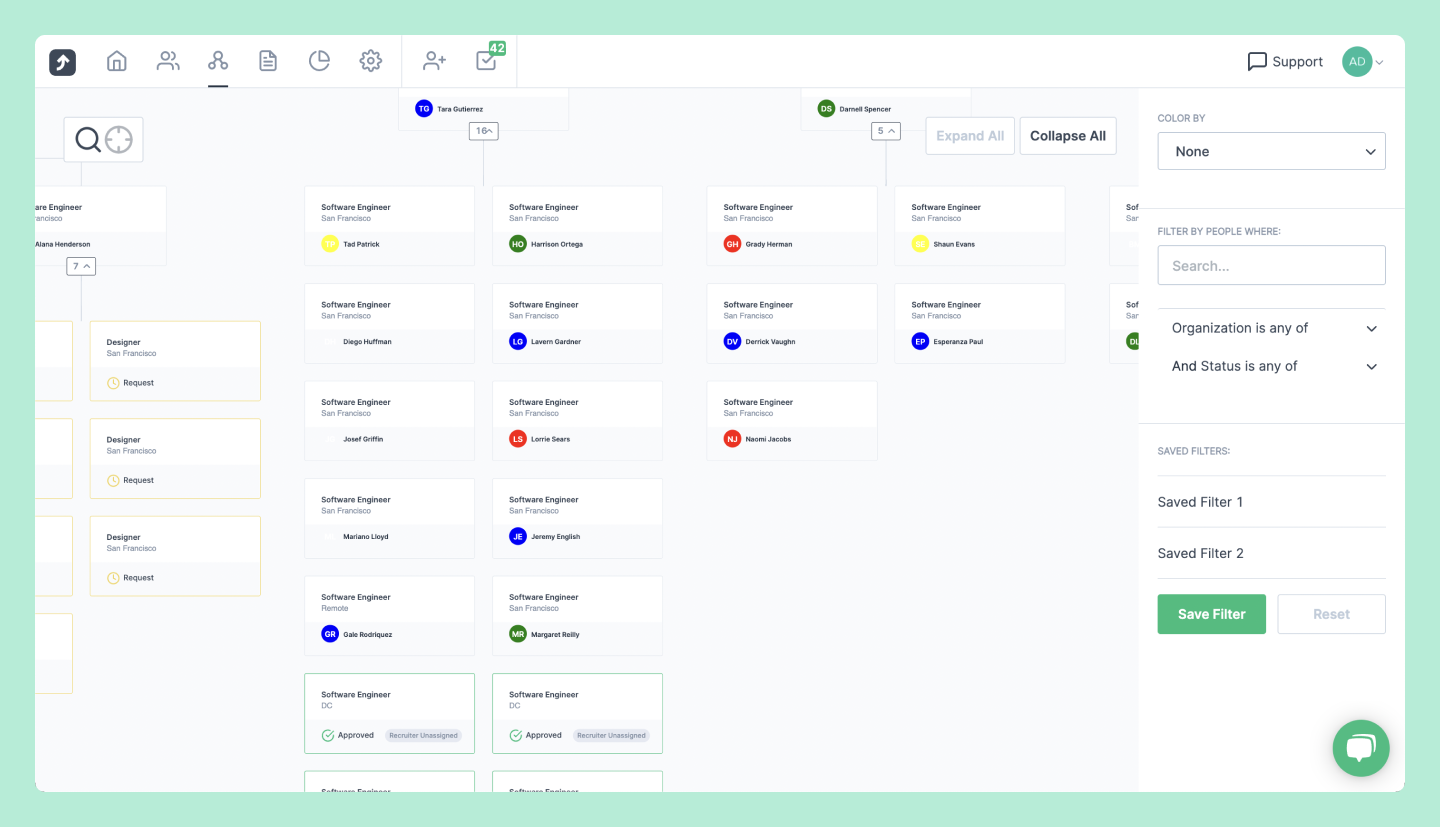Open the documents/reports icon
This screenshot has height=827, width=1440.
click(268, 61)
